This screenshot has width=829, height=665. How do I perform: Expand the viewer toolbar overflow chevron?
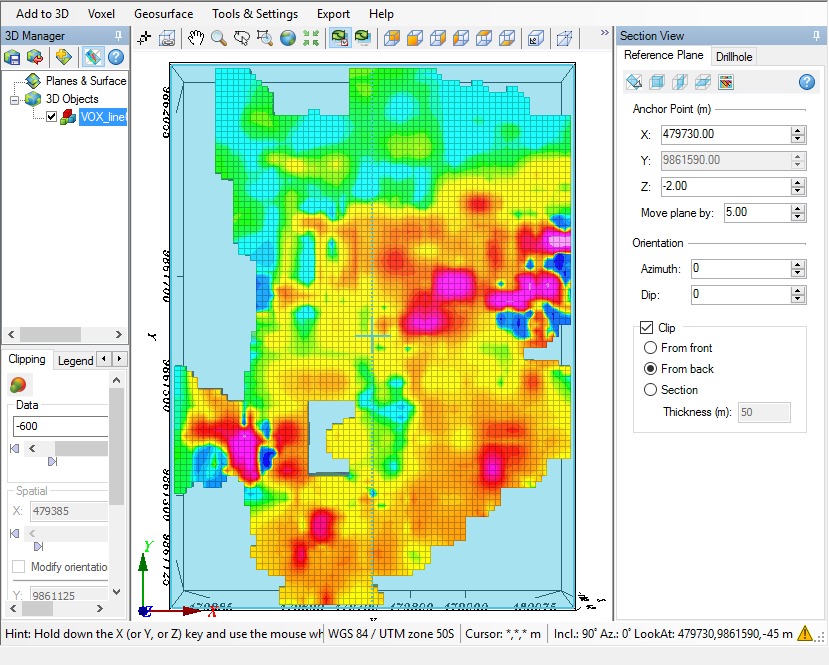click(604, 33)
